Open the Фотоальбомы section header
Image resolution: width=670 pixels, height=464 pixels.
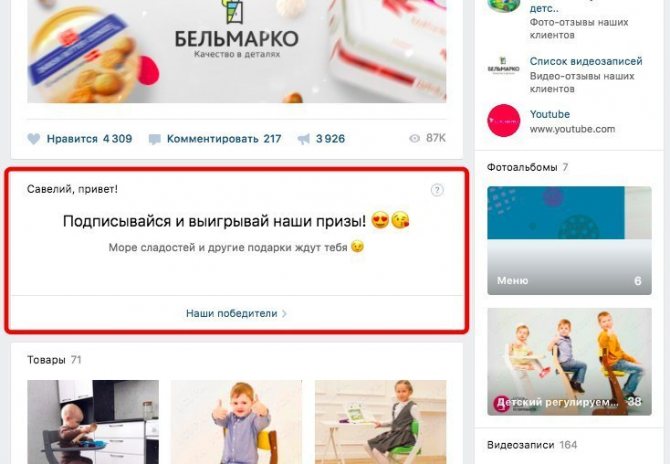point(522,167)
